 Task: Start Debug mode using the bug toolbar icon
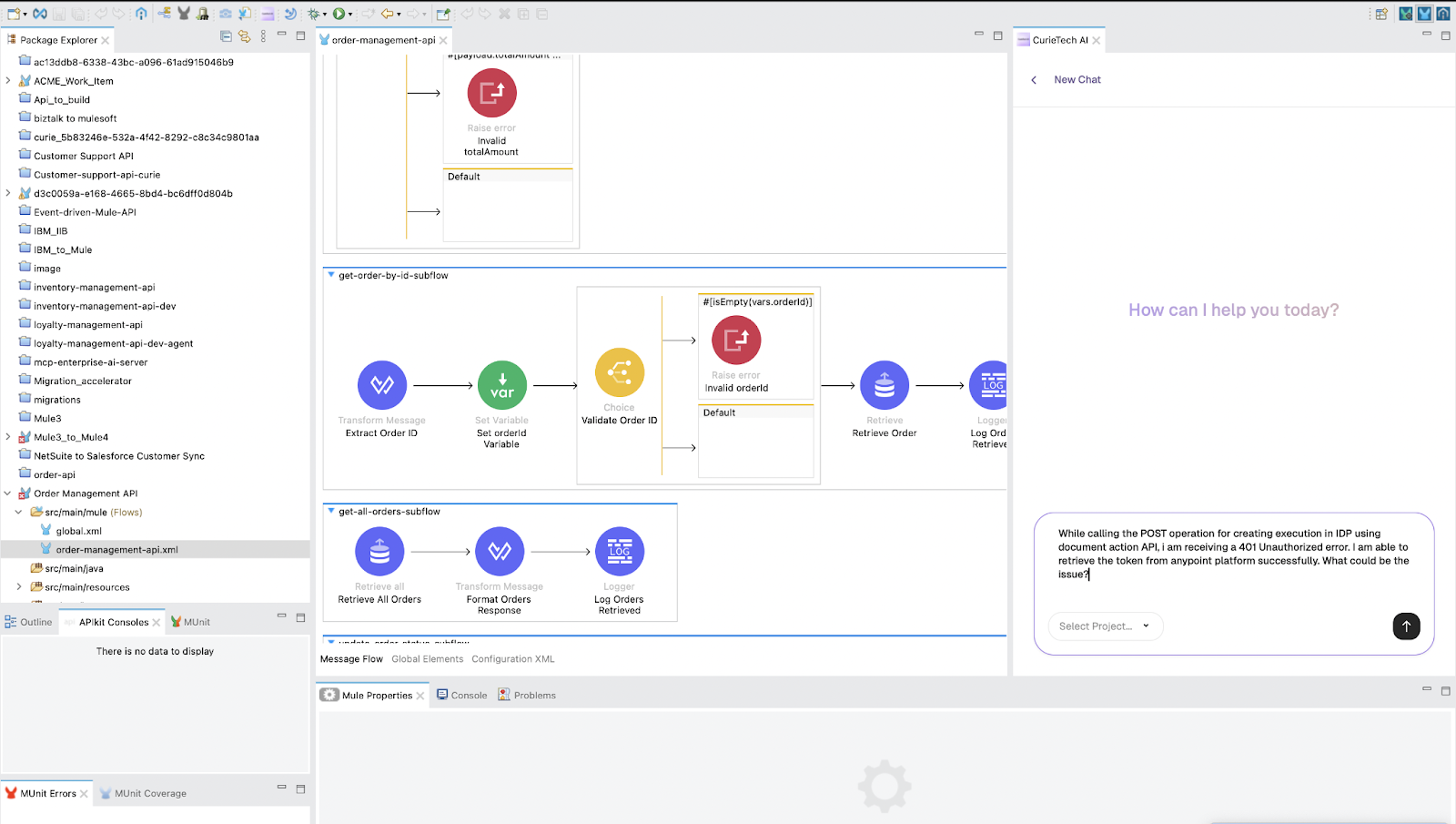click(x=314, y=14)
